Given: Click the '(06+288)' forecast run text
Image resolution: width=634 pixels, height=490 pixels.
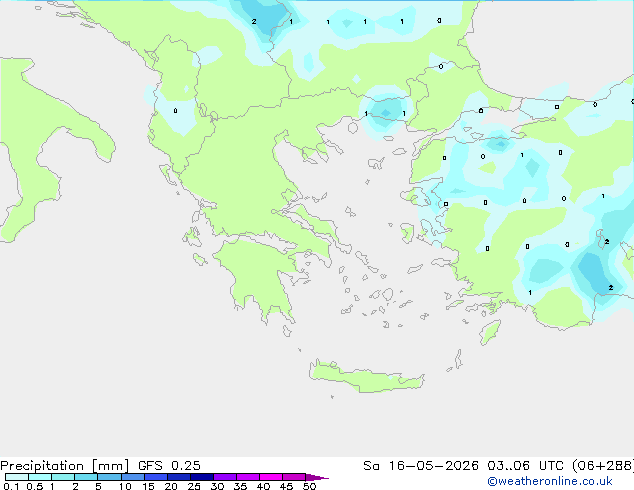Looking at the screenshot, I should (x=602, y=466).
